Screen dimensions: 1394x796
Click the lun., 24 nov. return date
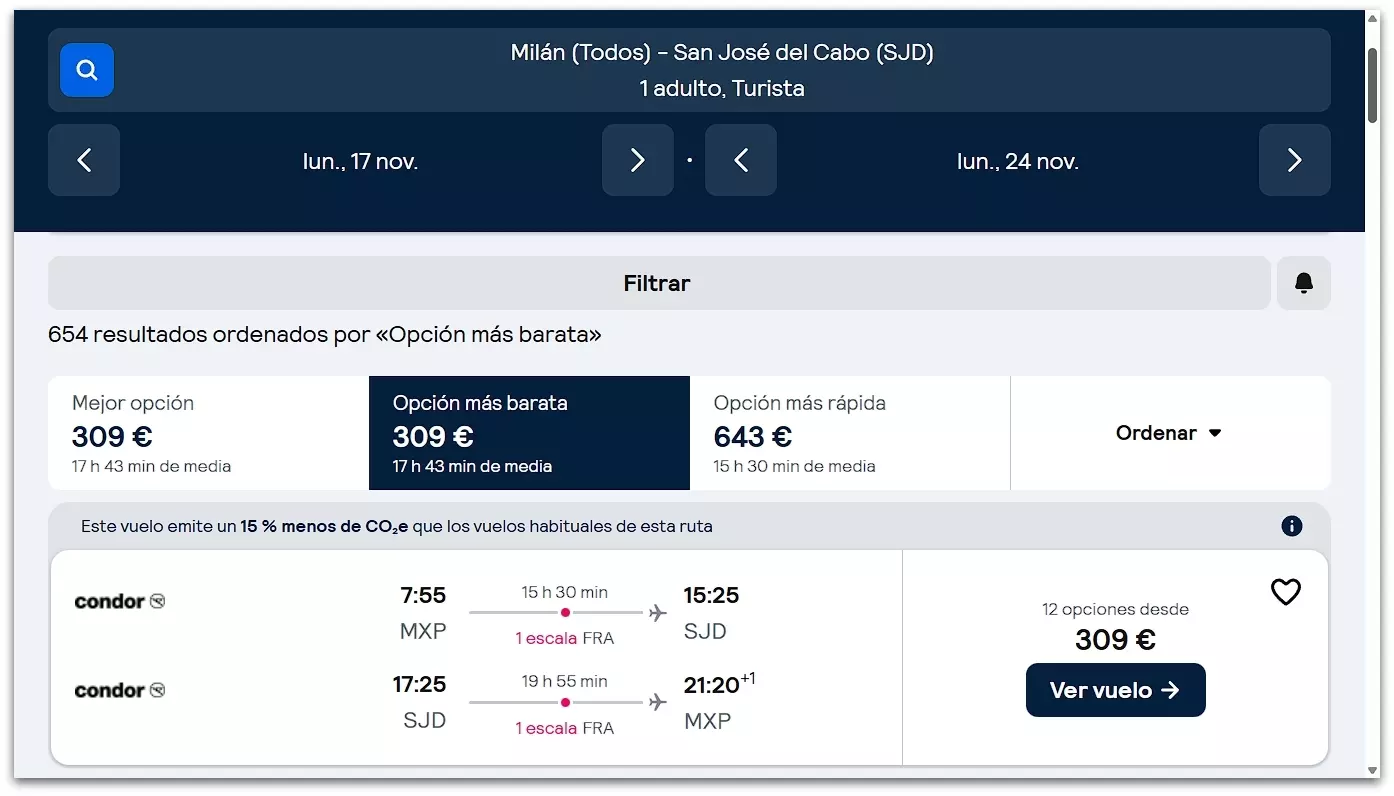[x=1017, y=161]
